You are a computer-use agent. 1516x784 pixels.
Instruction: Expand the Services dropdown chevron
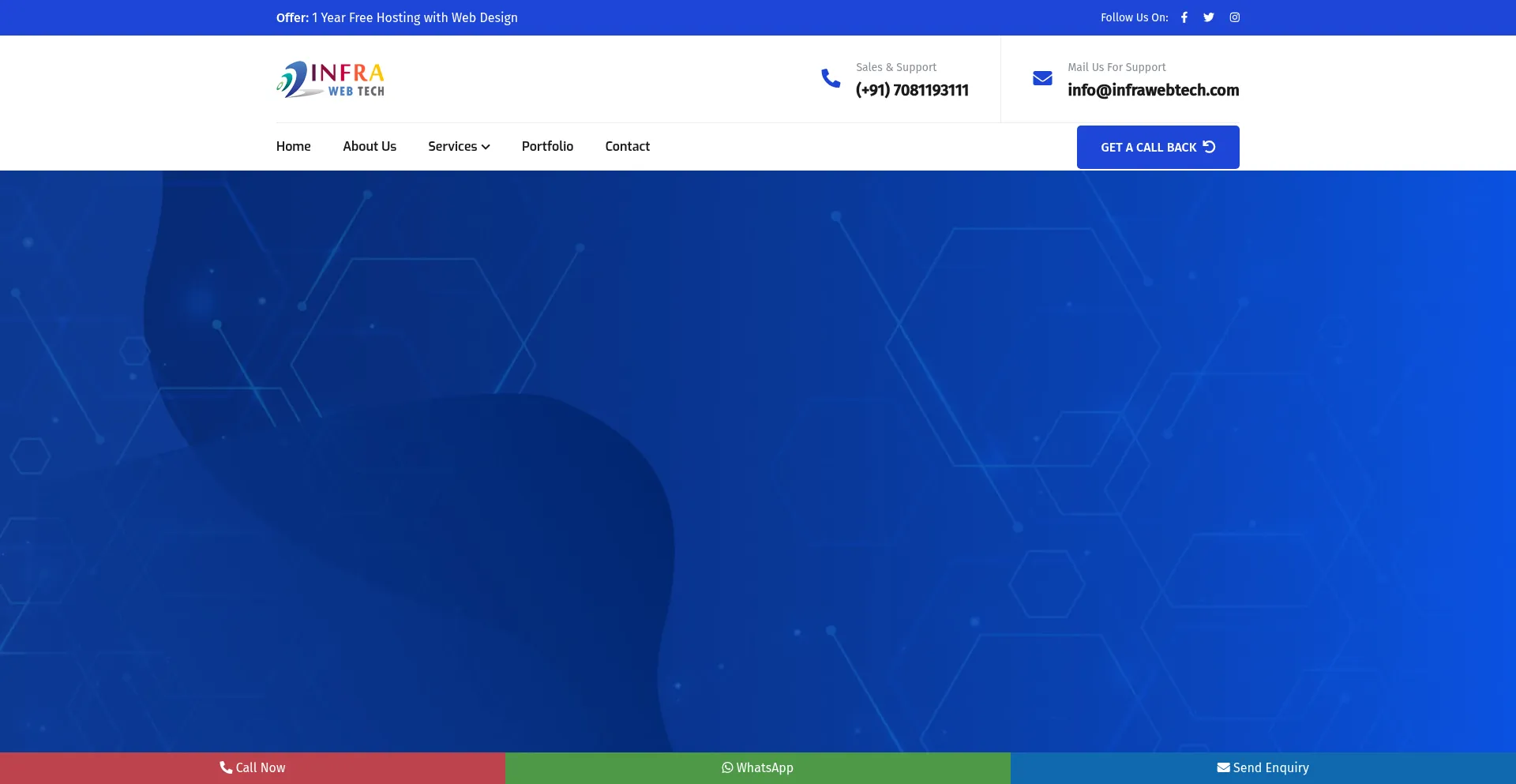tap(486, 147)
